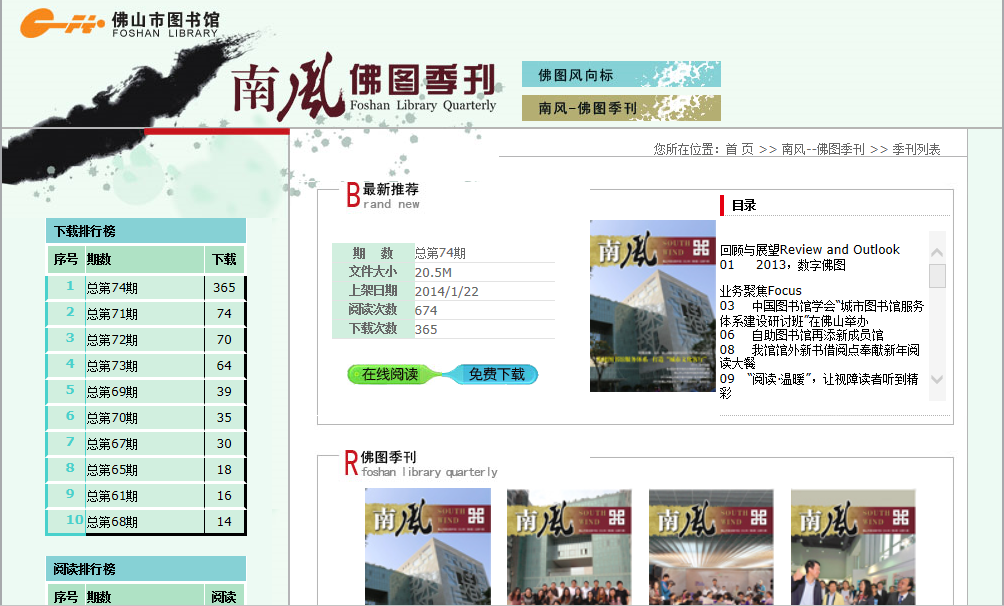Click the 在线阅读 button

(x=390, y=374)
